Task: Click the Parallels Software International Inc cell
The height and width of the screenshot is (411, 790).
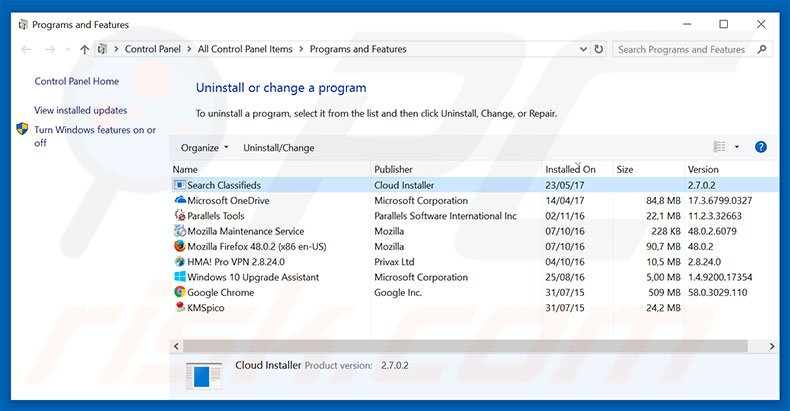Action: [x=445, y=216]
